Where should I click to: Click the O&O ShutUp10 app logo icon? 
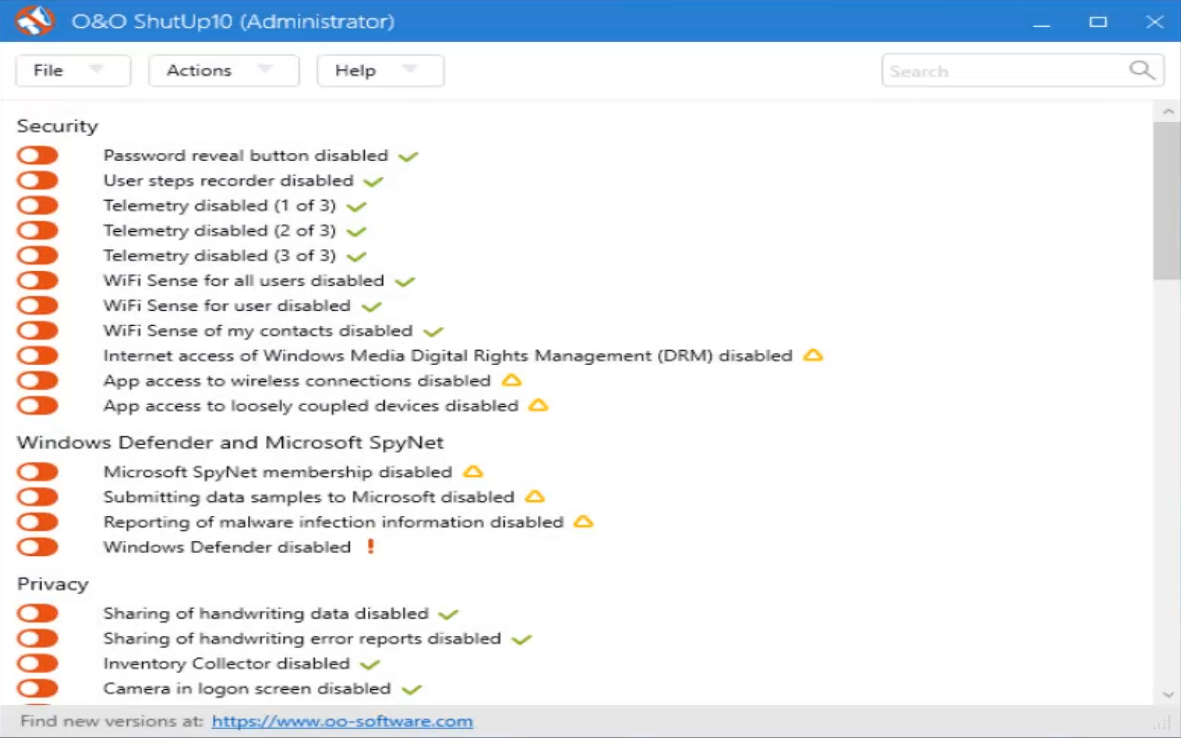click(x=34, y=20)
